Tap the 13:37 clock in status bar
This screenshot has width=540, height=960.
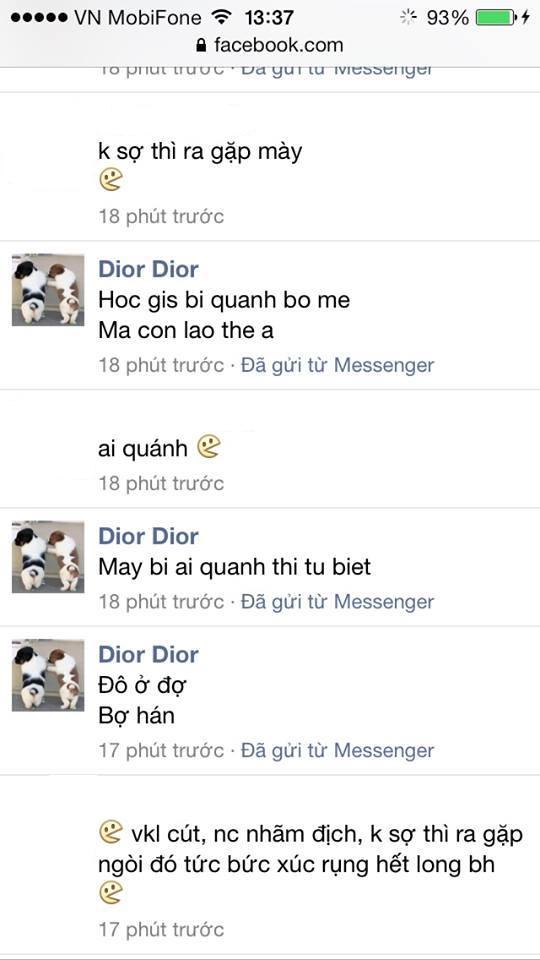(269, 17)
